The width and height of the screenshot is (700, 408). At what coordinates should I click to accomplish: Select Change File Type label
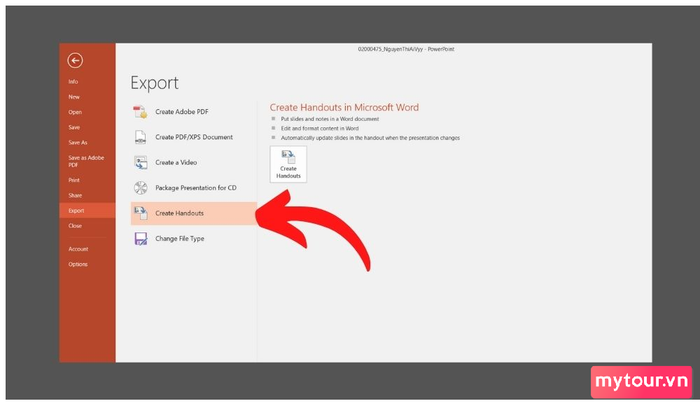pyautogui.click(x=179, y=238)
